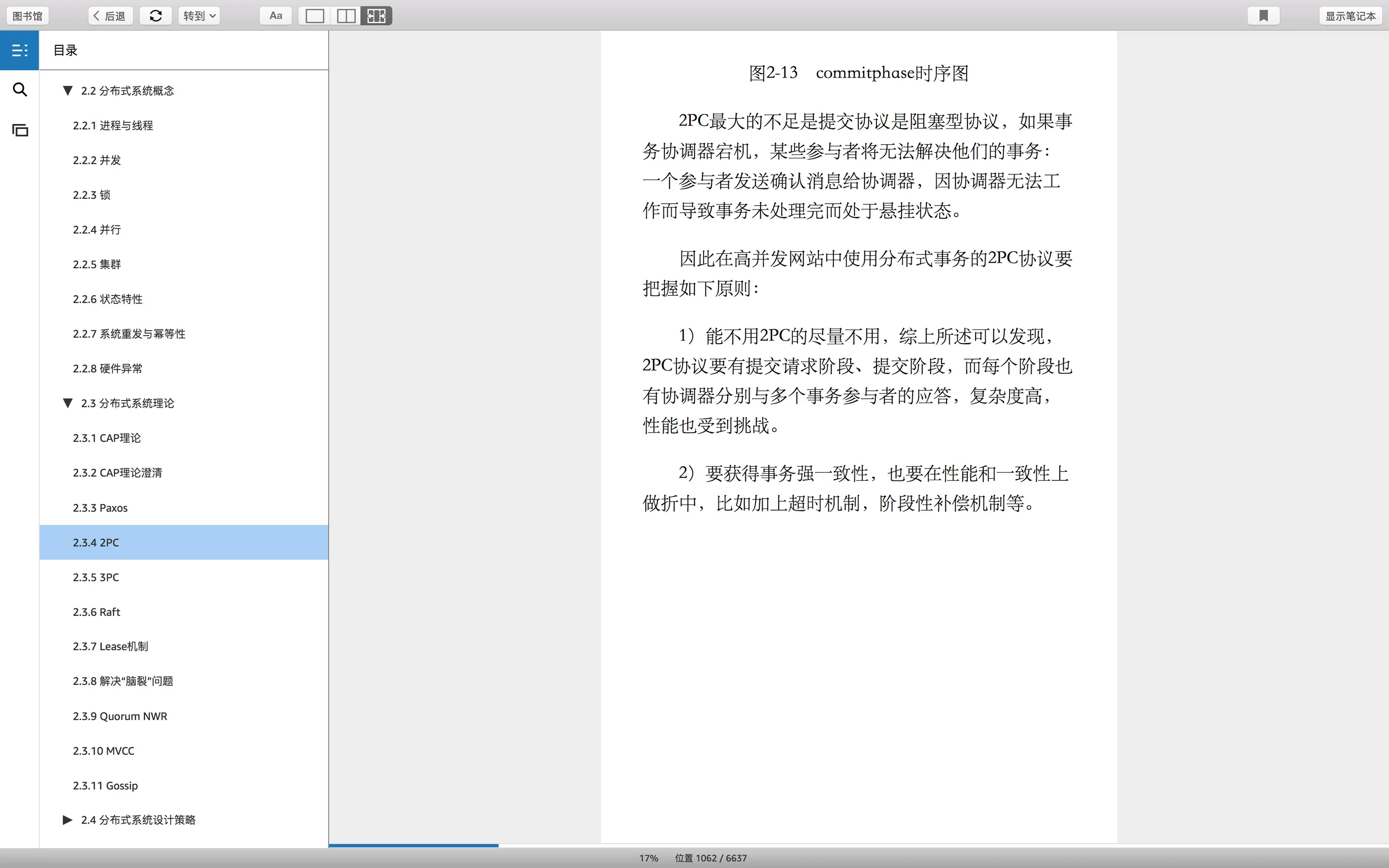
Task: Go to chapter 2.3.5 3PC
Action: pos(96,577)
